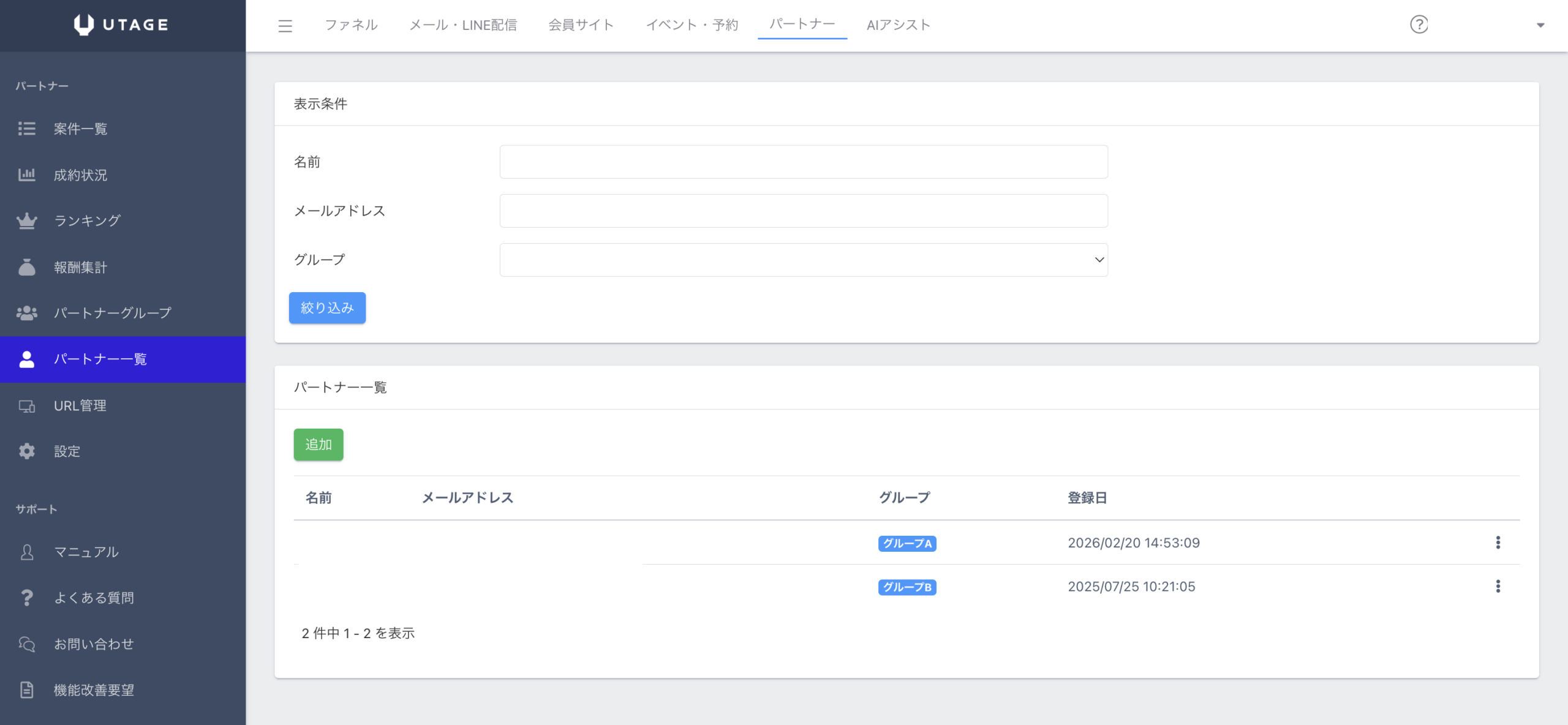Click the ランキング crown icon
Screen dimensions: 1568x725
click(27, 221)
